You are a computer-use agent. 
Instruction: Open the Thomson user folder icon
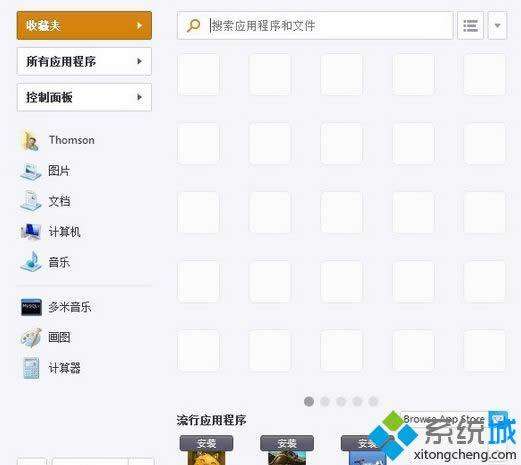30,140
